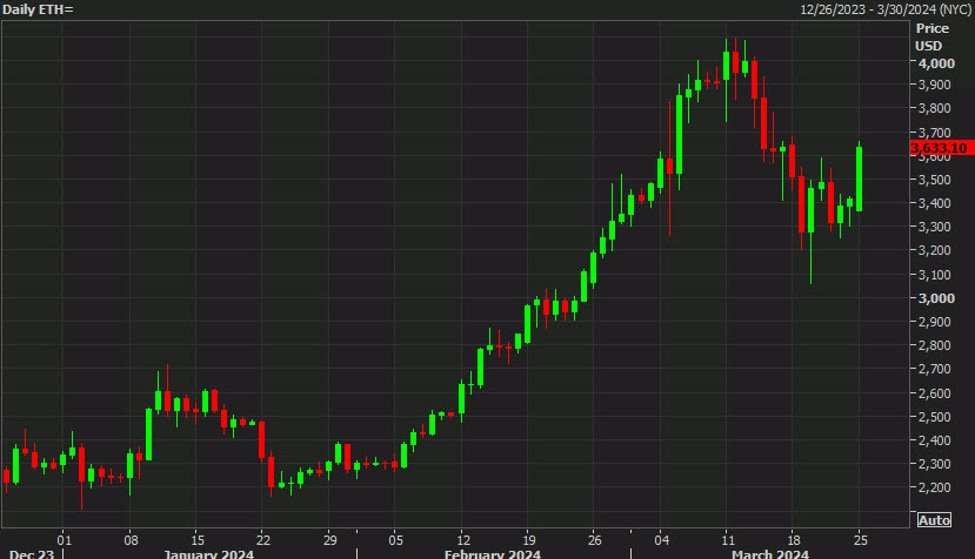Click the 12 date tick in February
975x559 pixels.
coord(462,535)
